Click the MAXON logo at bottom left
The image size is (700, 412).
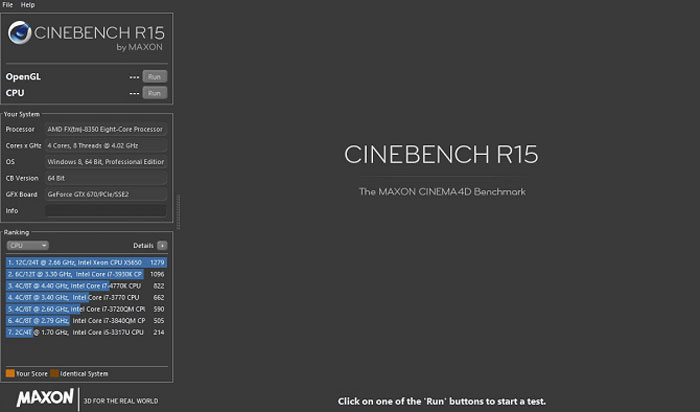45,397
